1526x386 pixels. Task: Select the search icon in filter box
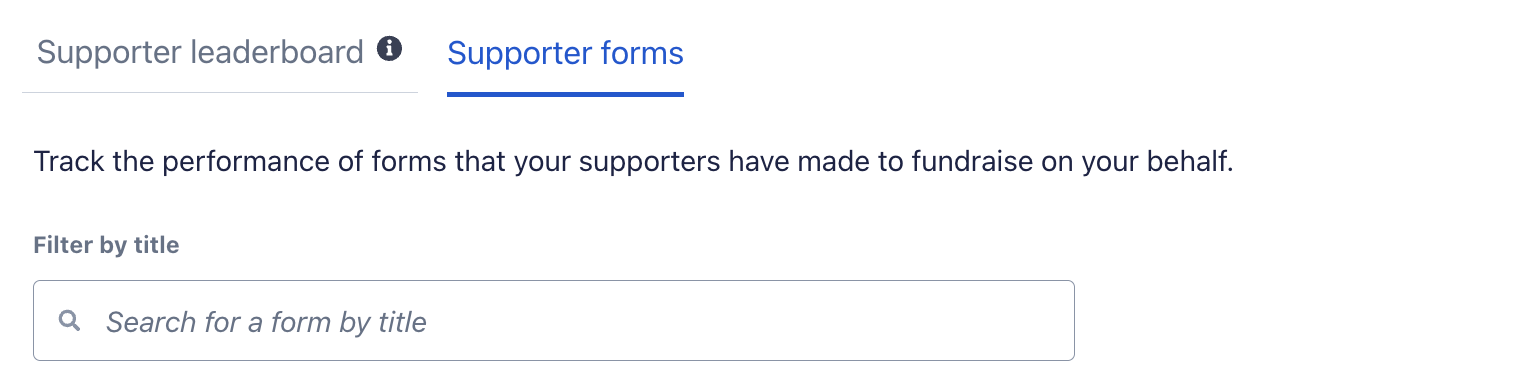69,321
